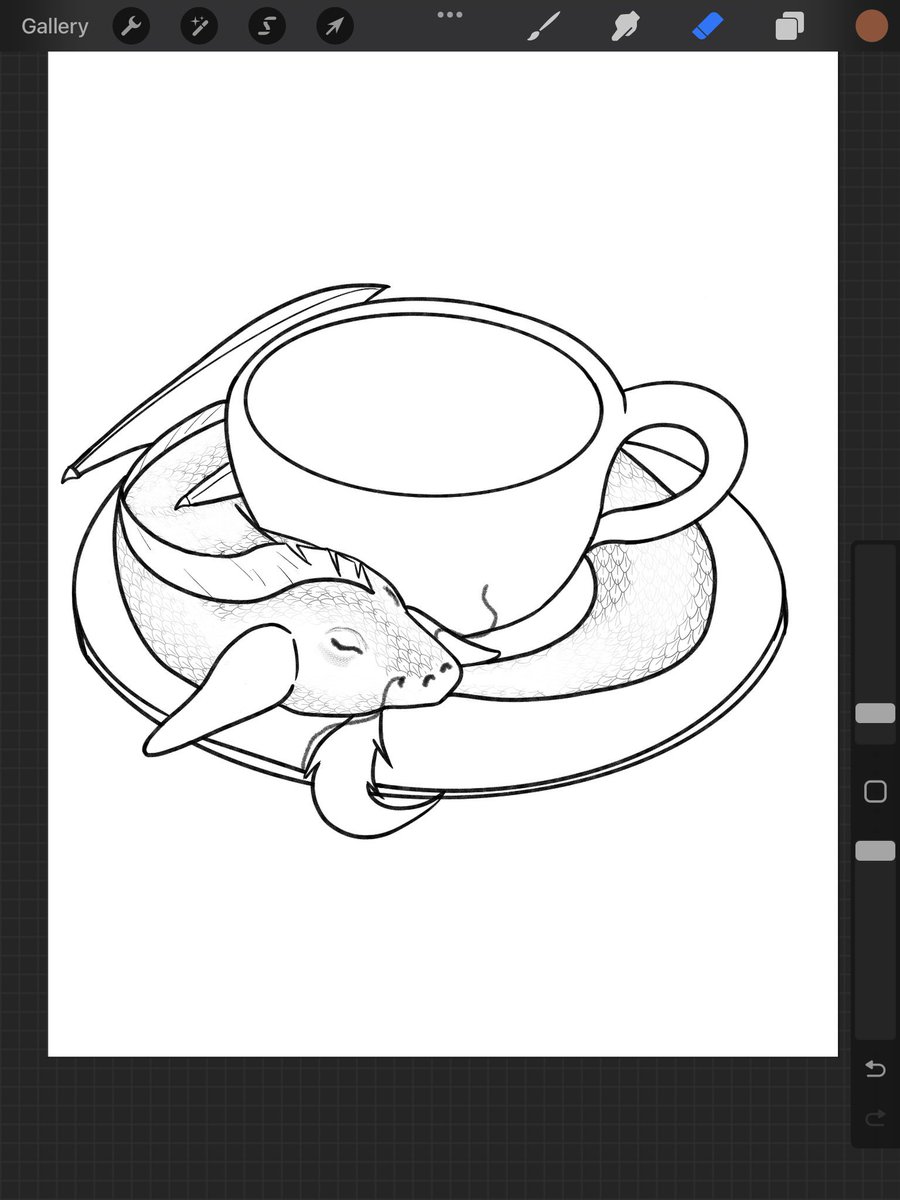900x1200 pixels.
Task: Tap inside the teacup opening on canvas
Action: point(422,405)
